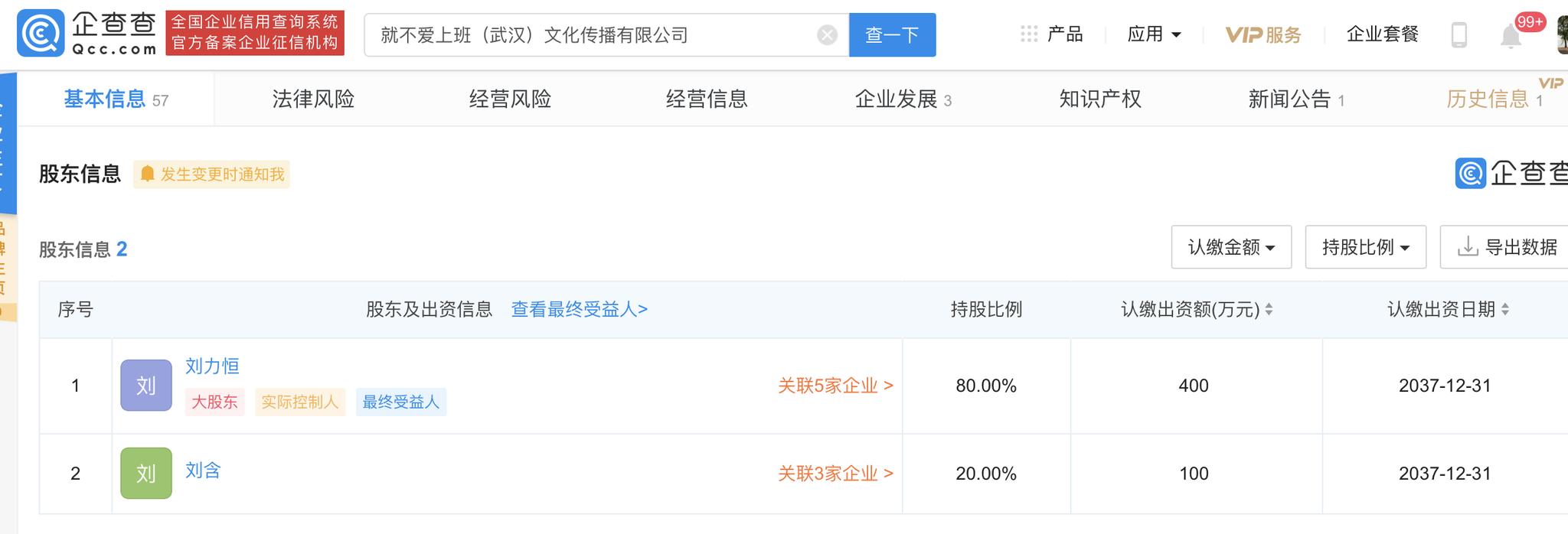This screenshot has height=534, width=1568.
Task: Click the bell icon in 发生变更时通知我
Action: (x=148, y=174)
